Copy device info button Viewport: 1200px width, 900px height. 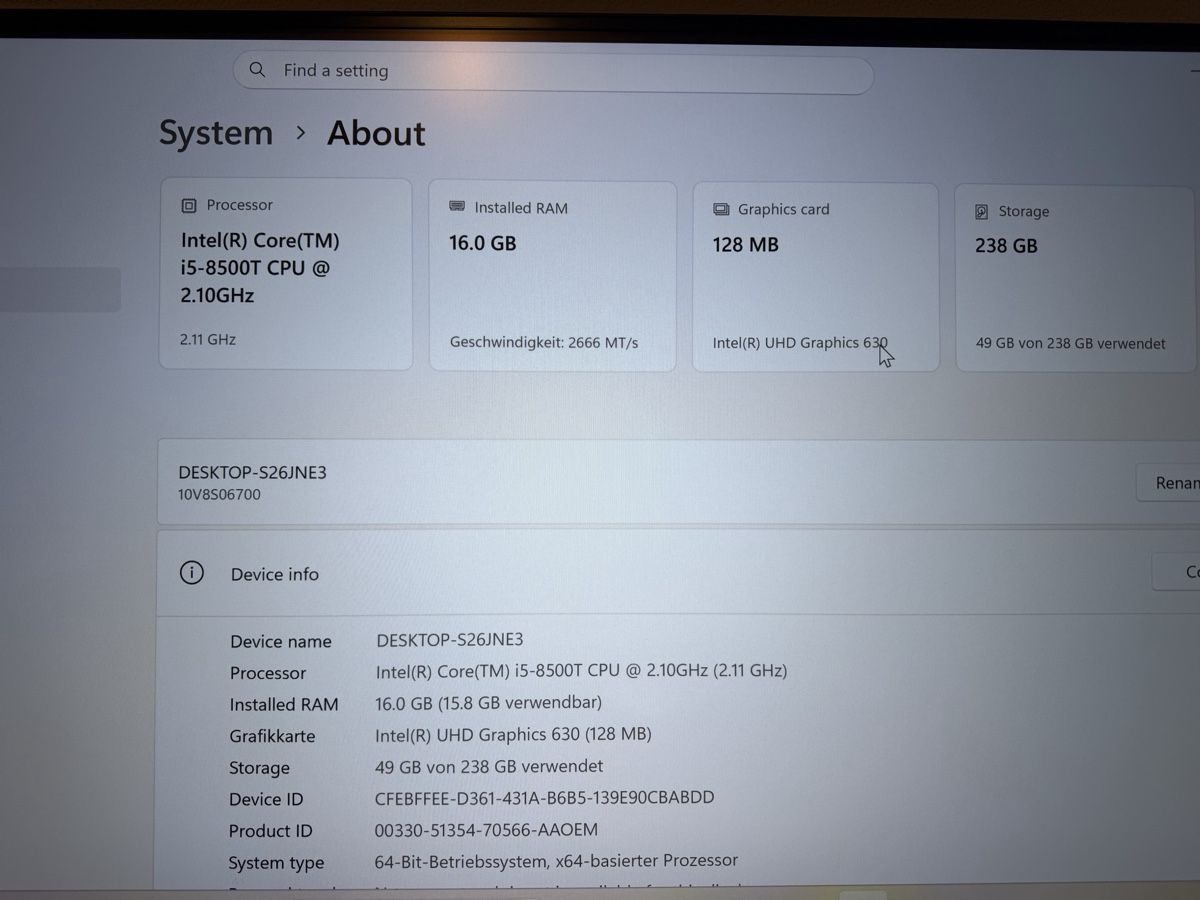pos(1177,572)
